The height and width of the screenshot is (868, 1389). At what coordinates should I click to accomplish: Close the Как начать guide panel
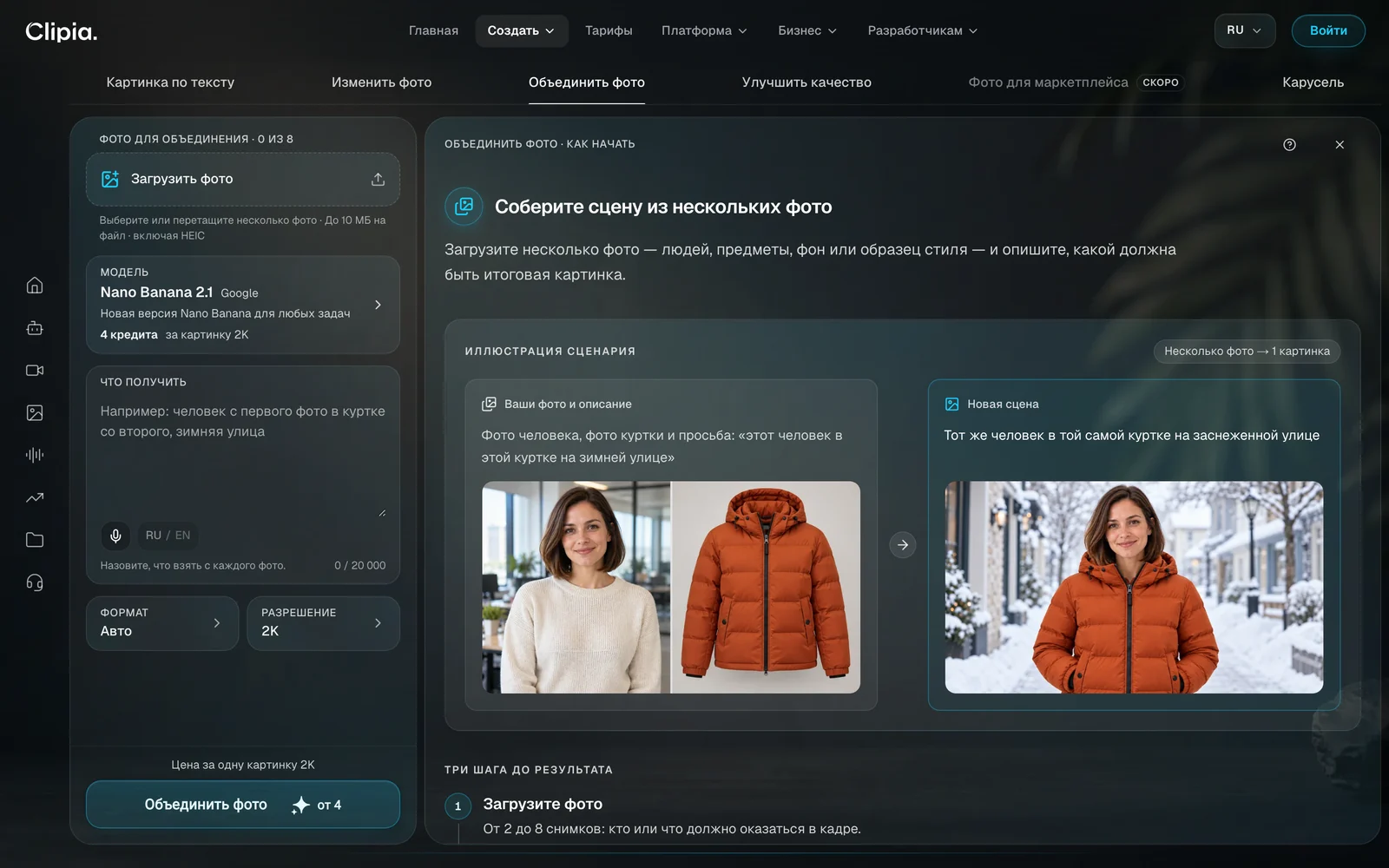coord(1340,145)
